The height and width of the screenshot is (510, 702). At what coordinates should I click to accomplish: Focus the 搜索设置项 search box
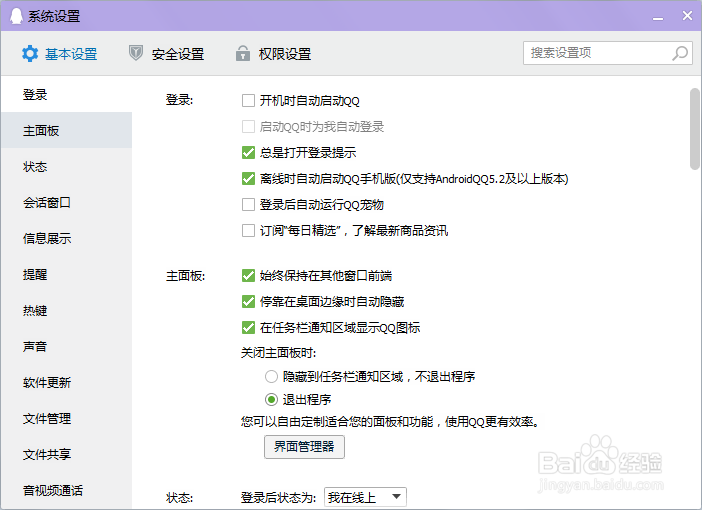[x=608, y=53]
